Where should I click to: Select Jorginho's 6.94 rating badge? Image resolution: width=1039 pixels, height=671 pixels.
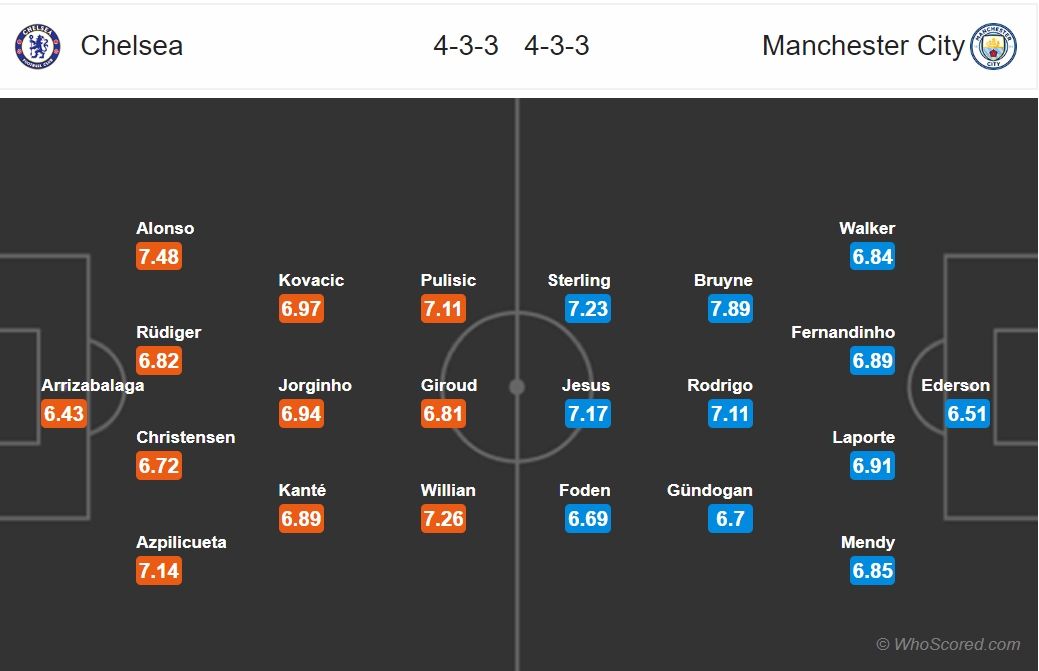(301, 414)
